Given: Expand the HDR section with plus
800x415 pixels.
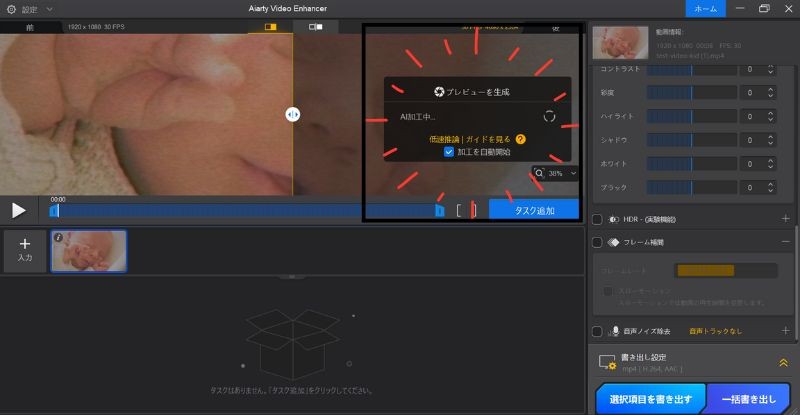Looking at the screenshot, I should pyautogui.click(x=785, y=218).
